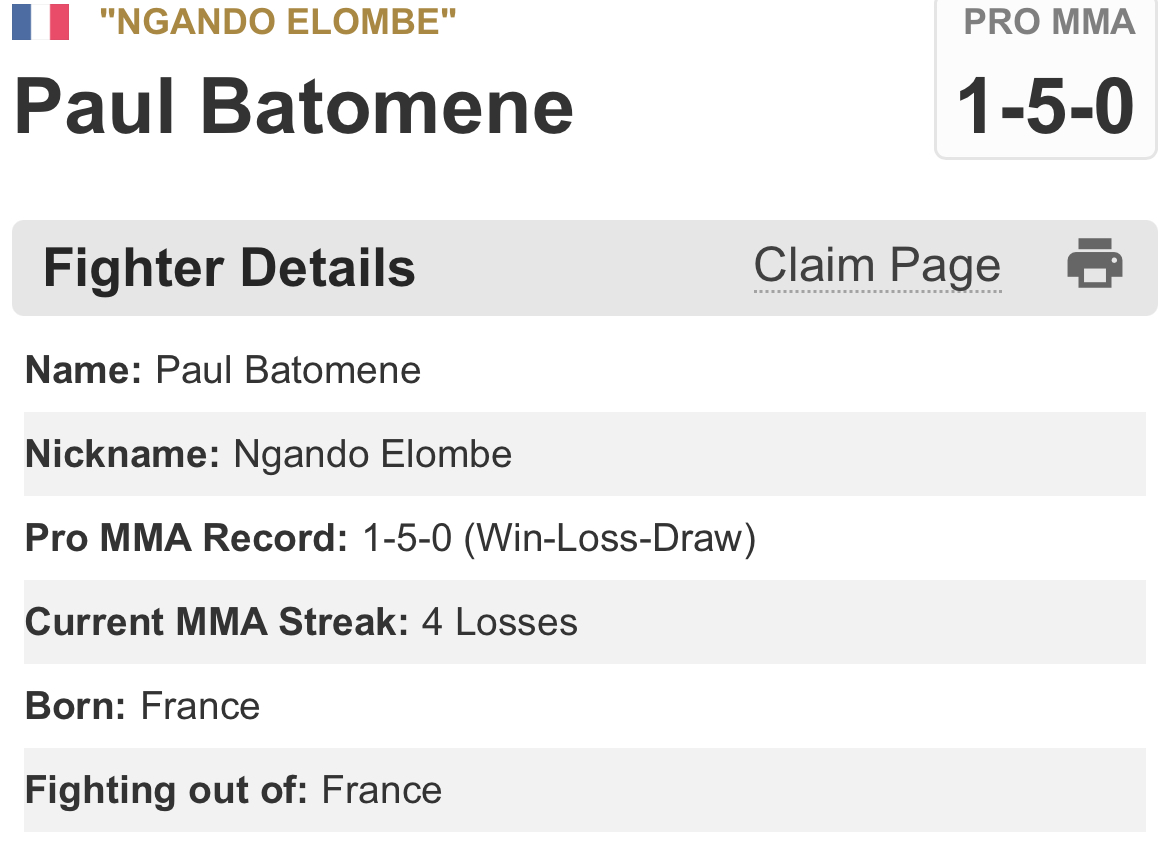Click the 4 Losses streak value
1170x842 pixels.
pos(500,623)
